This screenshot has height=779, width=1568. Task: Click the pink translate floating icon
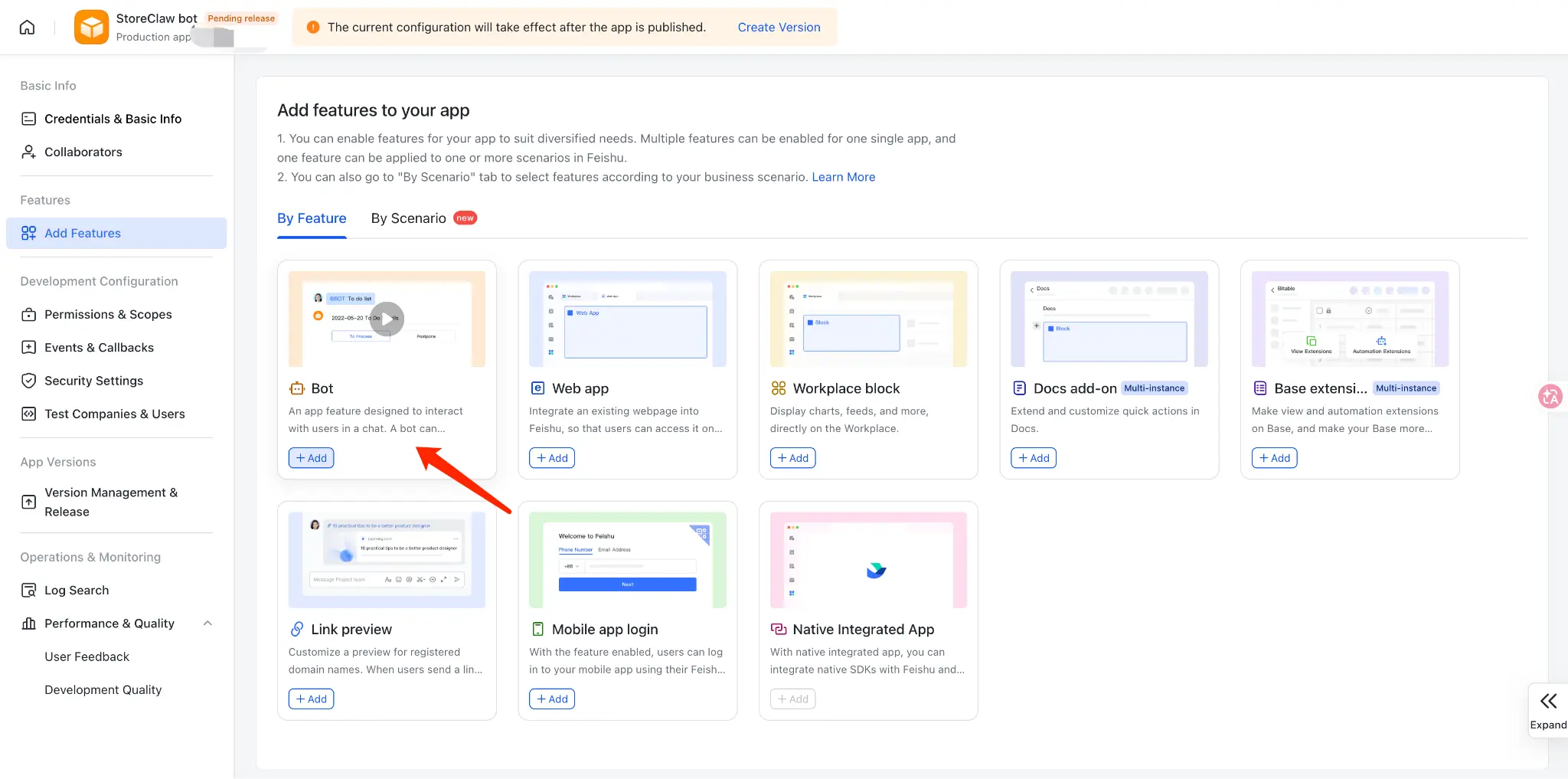click(x=1550, y=396)
